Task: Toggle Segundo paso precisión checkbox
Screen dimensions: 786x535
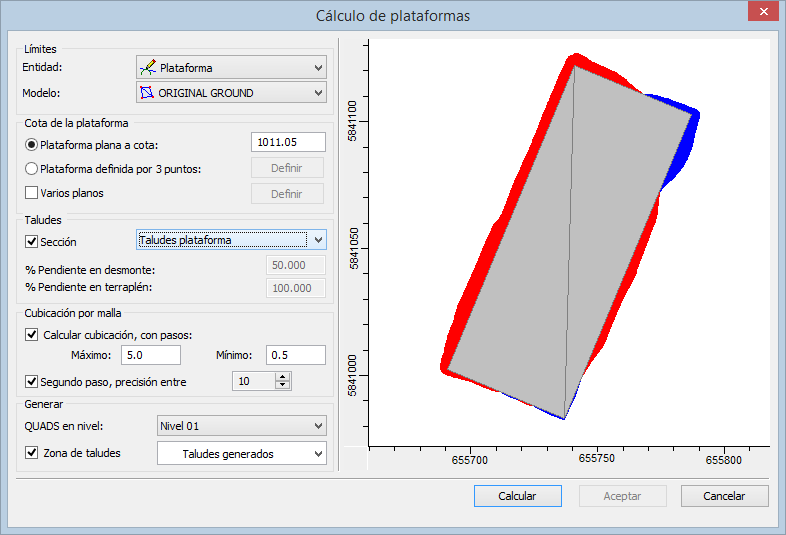Action: tap(31, 382)
